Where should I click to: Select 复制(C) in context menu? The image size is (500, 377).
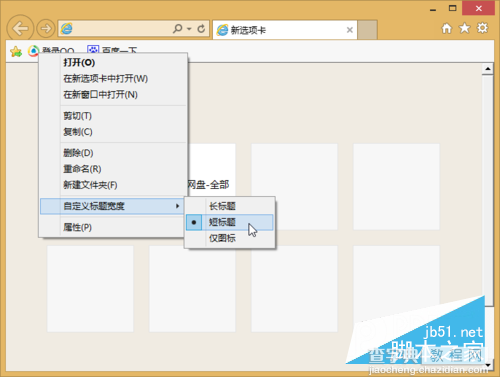(x=113, y=132)
